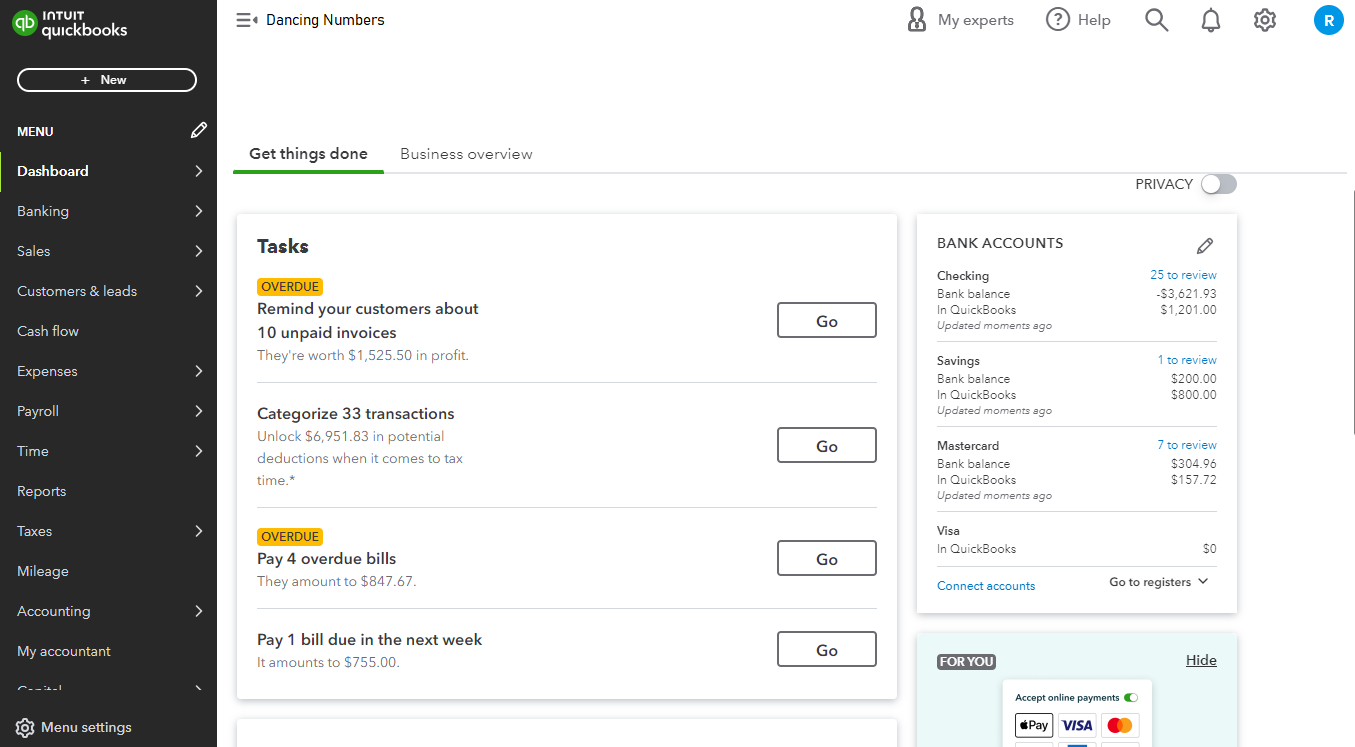Click the QuickBooks logo

[x=69, y=23]
